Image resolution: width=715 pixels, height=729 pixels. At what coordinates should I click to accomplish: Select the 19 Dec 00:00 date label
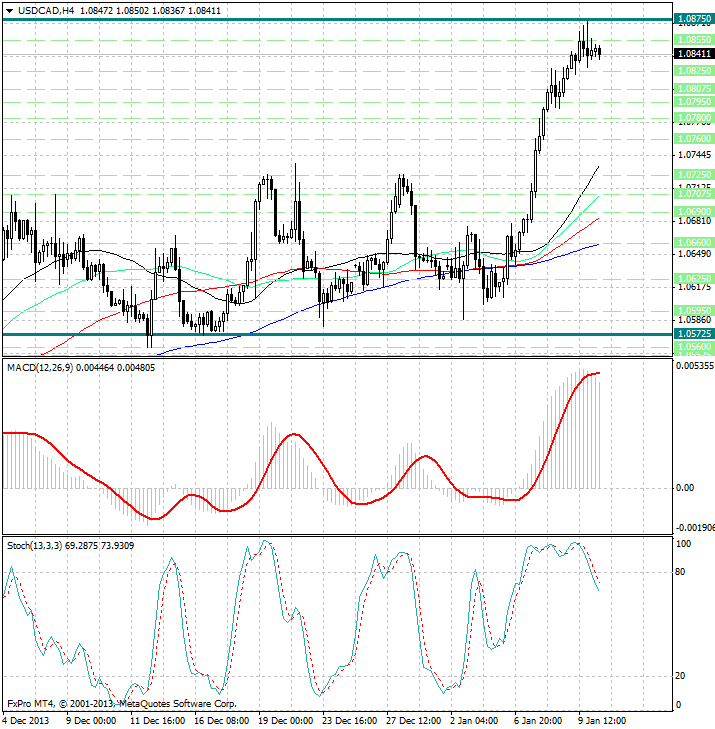coord(287,718)
